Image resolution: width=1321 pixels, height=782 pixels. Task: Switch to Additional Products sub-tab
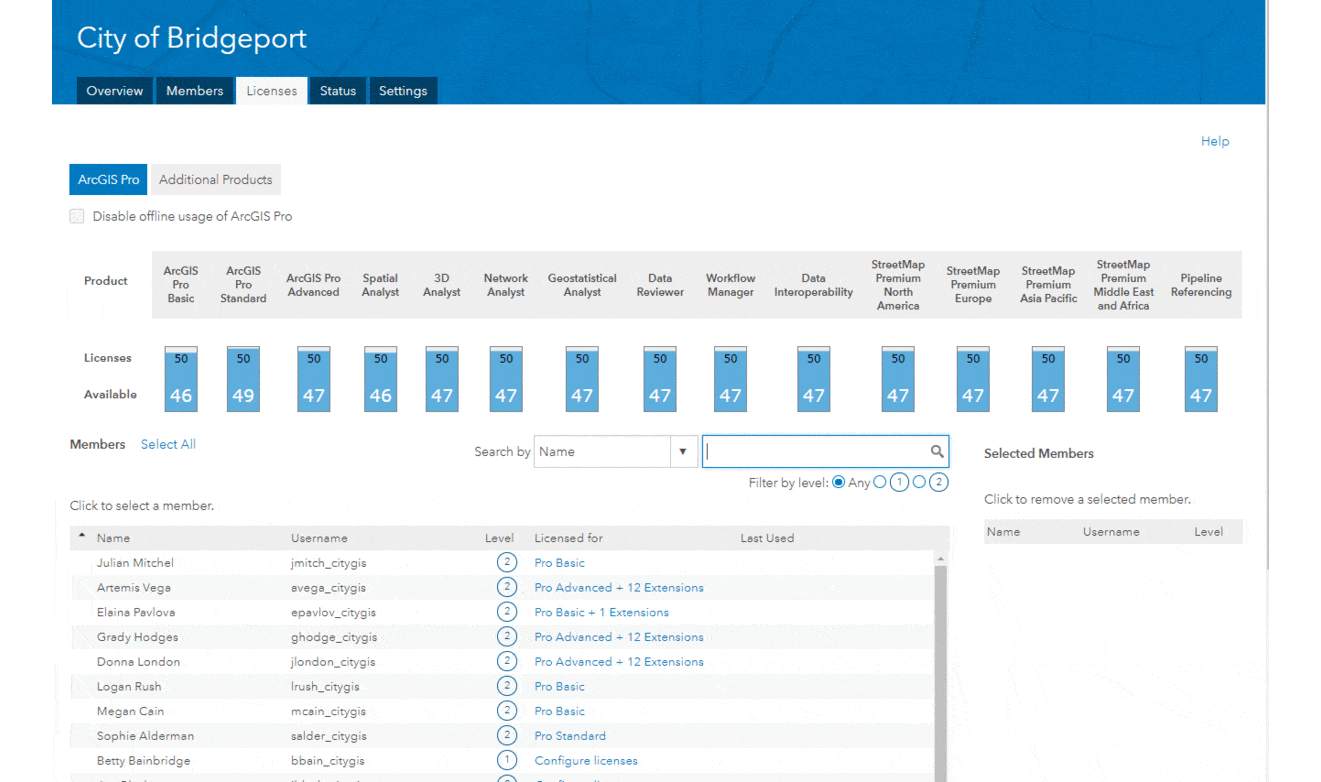(216, 180)
